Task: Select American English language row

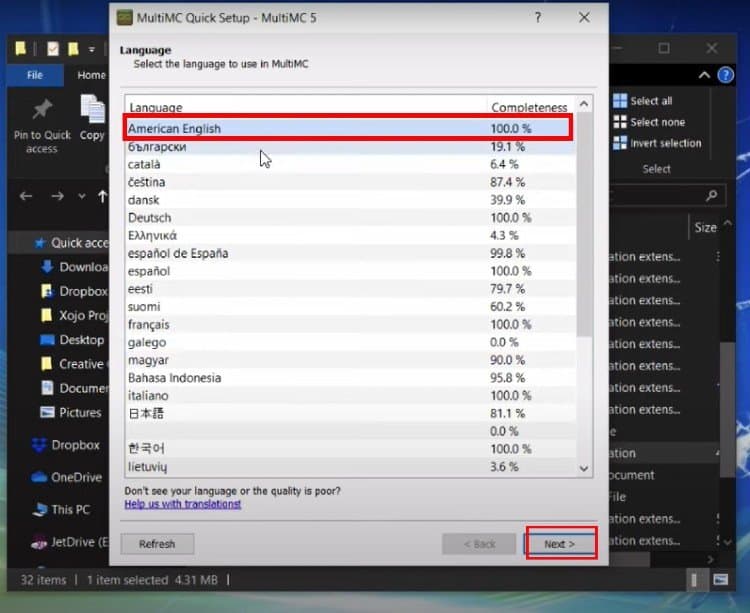Action: click(x=348, y=128)
